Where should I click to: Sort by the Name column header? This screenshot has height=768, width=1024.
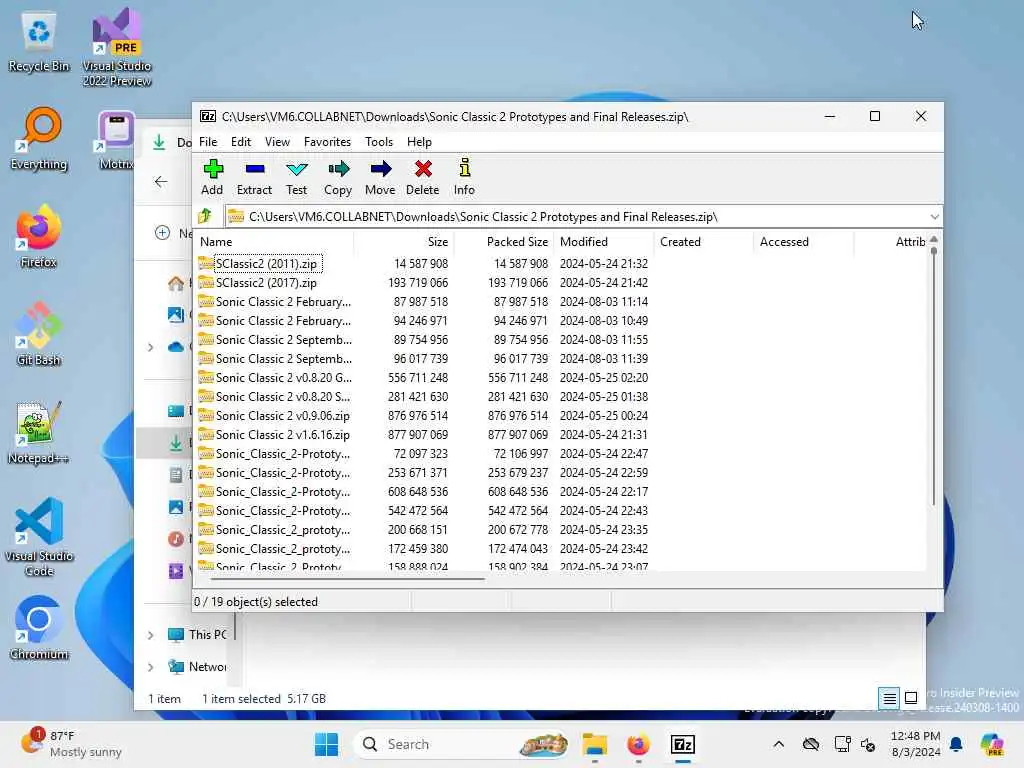coord(274,242)
